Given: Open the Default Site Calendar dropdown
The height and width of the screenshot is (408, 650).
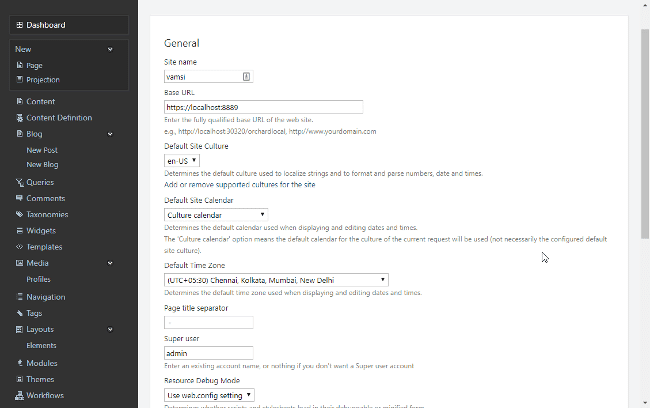Looking at the screenshot, I should [x=216, y=214].
